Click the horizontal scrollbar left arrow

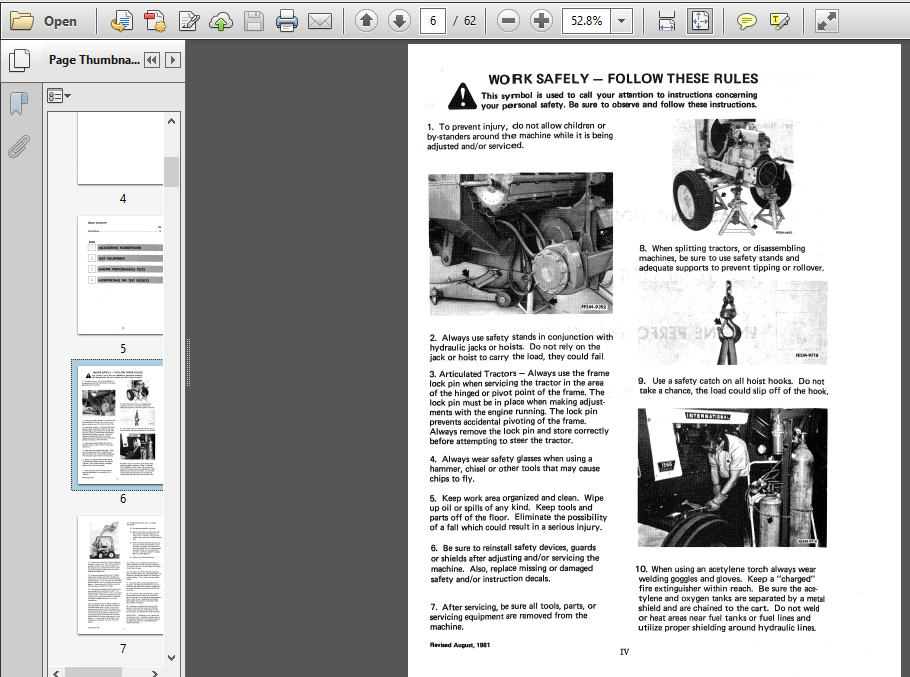[x=56, y=673]
